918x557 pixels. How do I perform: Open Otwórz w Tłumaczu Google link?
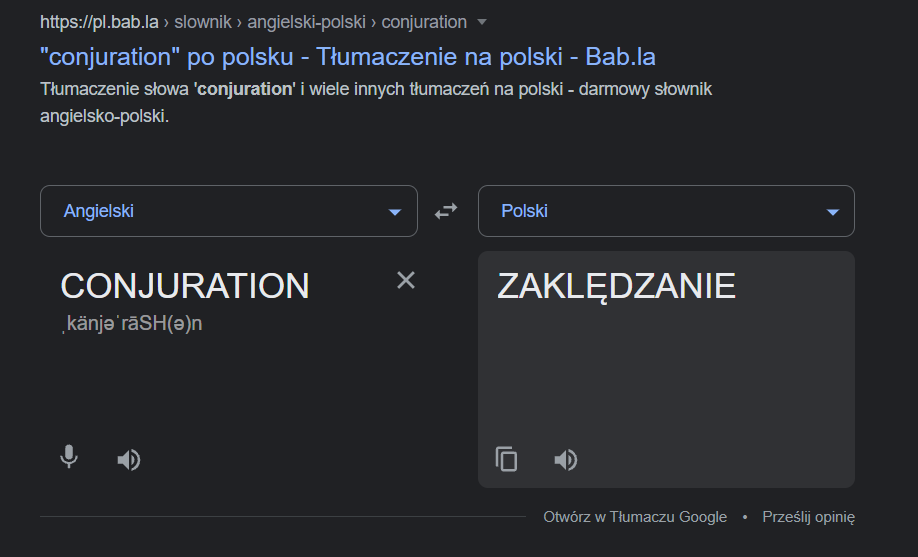(x=635, y=517)
